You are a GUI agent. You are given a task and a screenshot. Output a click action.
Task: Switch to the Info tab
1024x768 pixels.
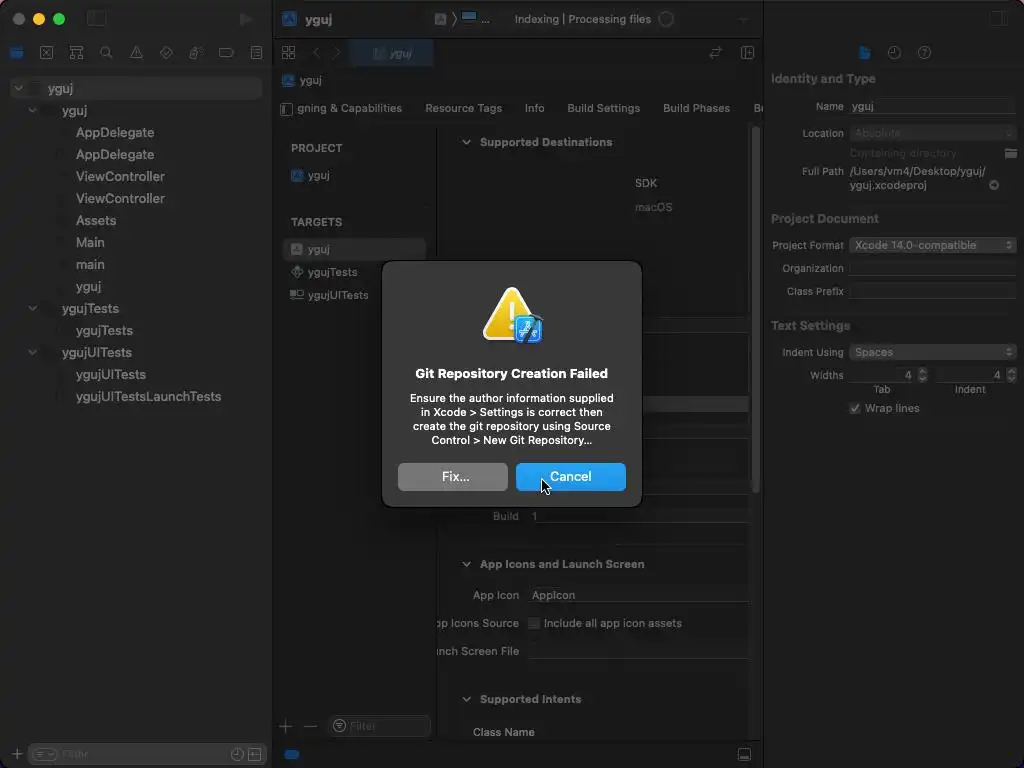pos(534,108)
